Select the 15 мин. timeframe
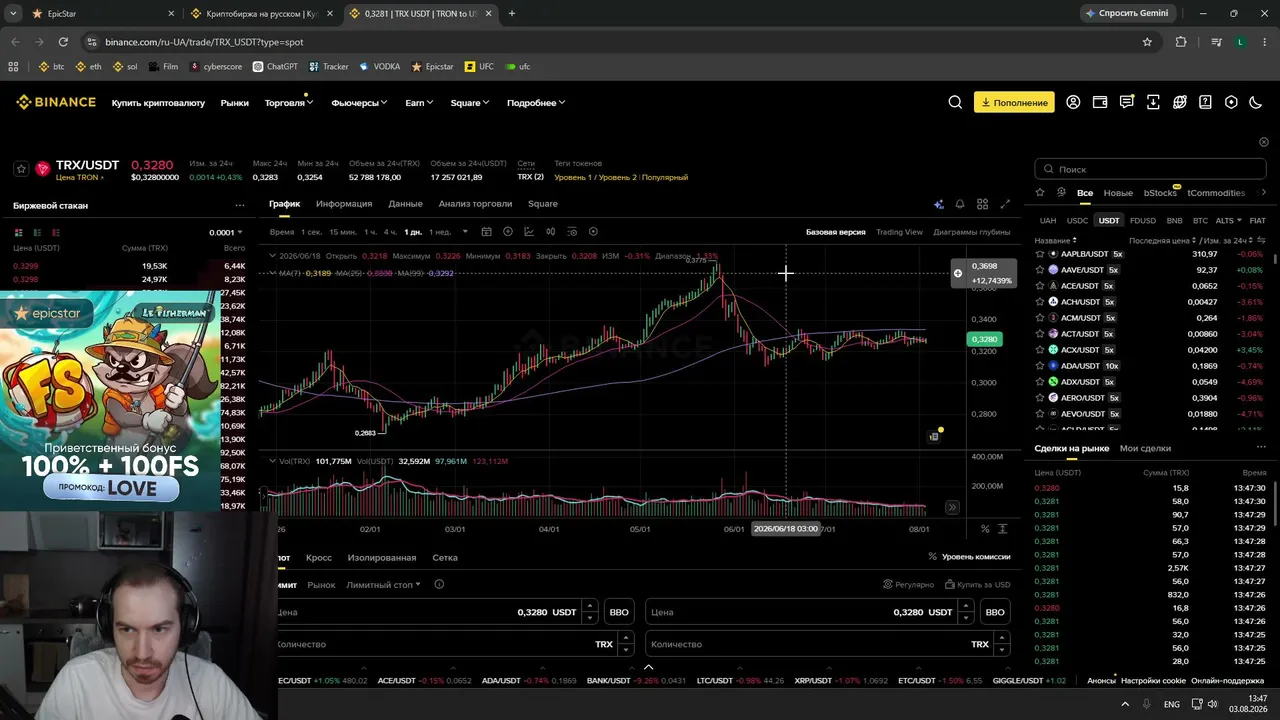This screenshot has width=1280, height=720. click(343, 232)
